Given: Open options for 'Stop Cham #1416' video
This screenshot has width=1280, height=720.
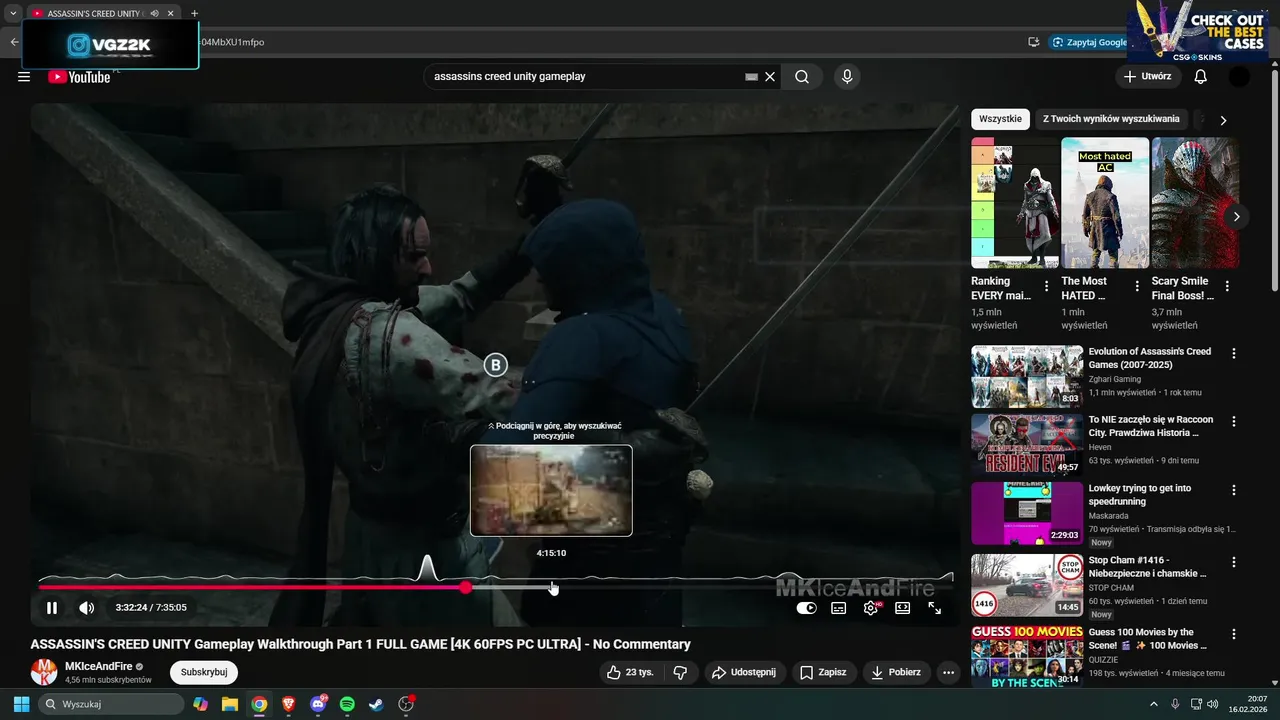Looking at the screenshot, I should [x=1234, y=562].
